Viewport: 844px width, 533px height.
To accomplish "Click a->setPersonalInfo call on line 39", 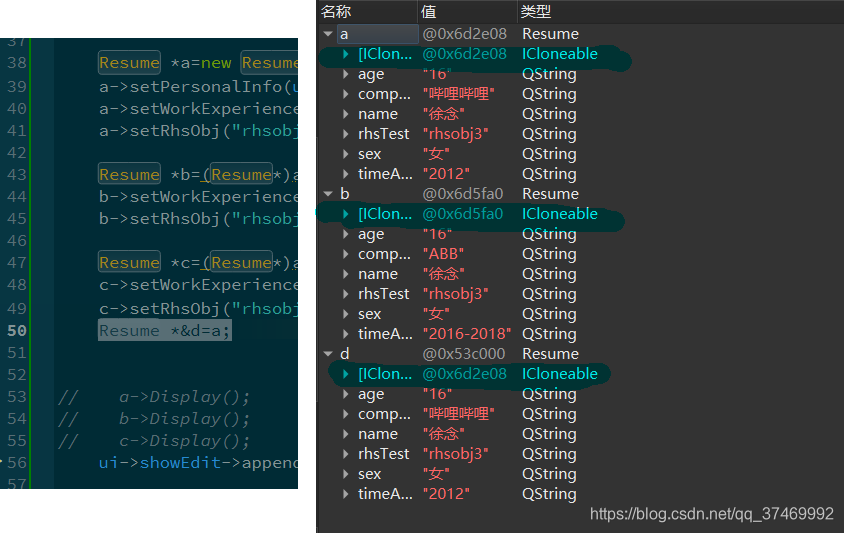I will pyautogui.click(x=198, y=87).
